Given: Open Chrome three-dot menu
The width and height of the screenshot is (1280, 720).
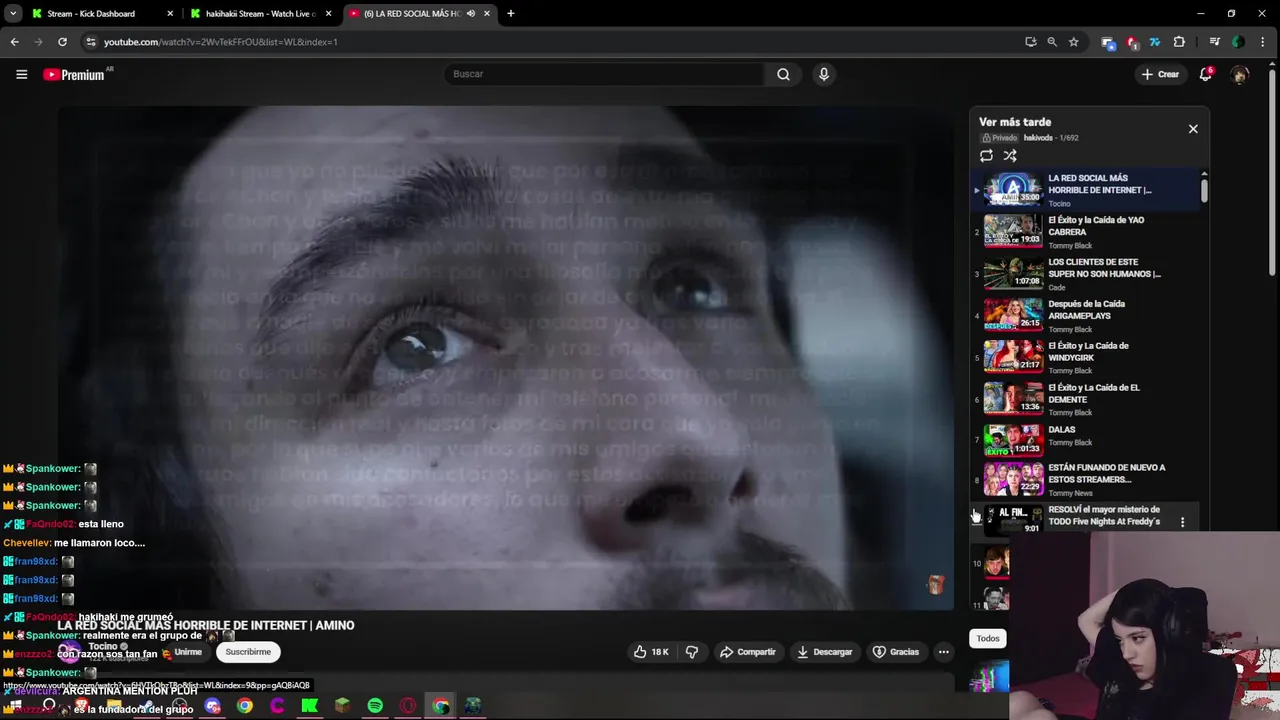Looking at the screenshot, I should 1262,42.
